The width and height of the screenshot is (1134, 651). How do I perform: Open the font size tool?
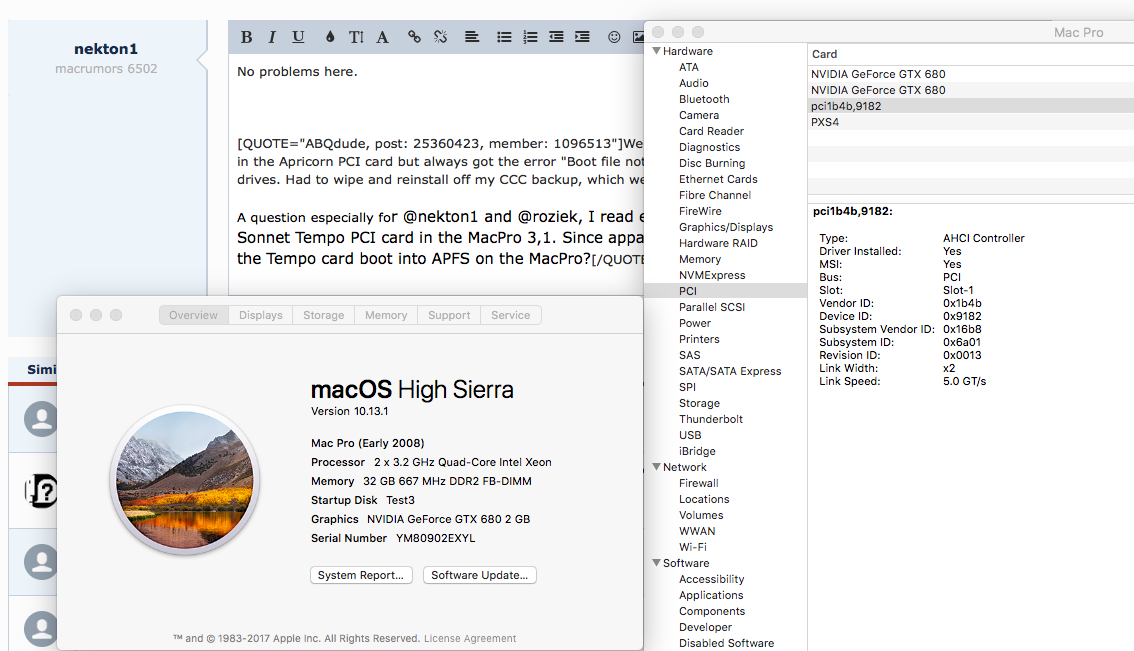(x=356, y=37)
